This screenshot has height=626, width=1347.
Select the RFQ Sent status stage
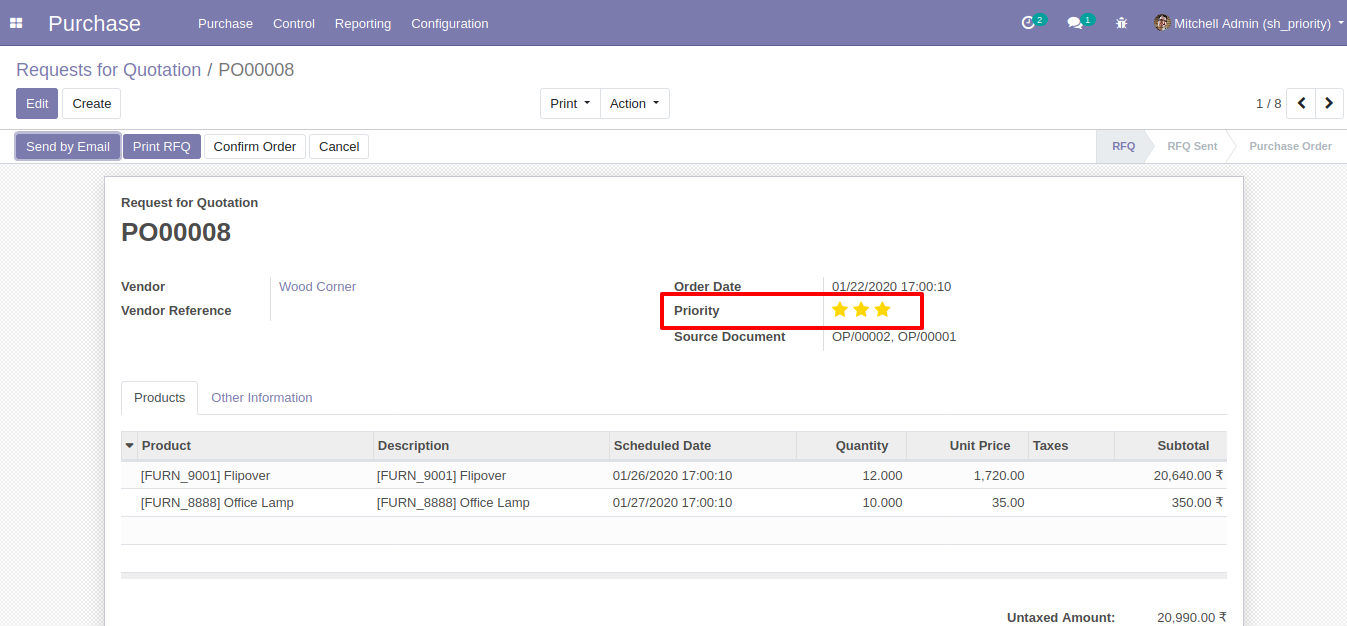pyautogui.click(x=1192, y=146)
